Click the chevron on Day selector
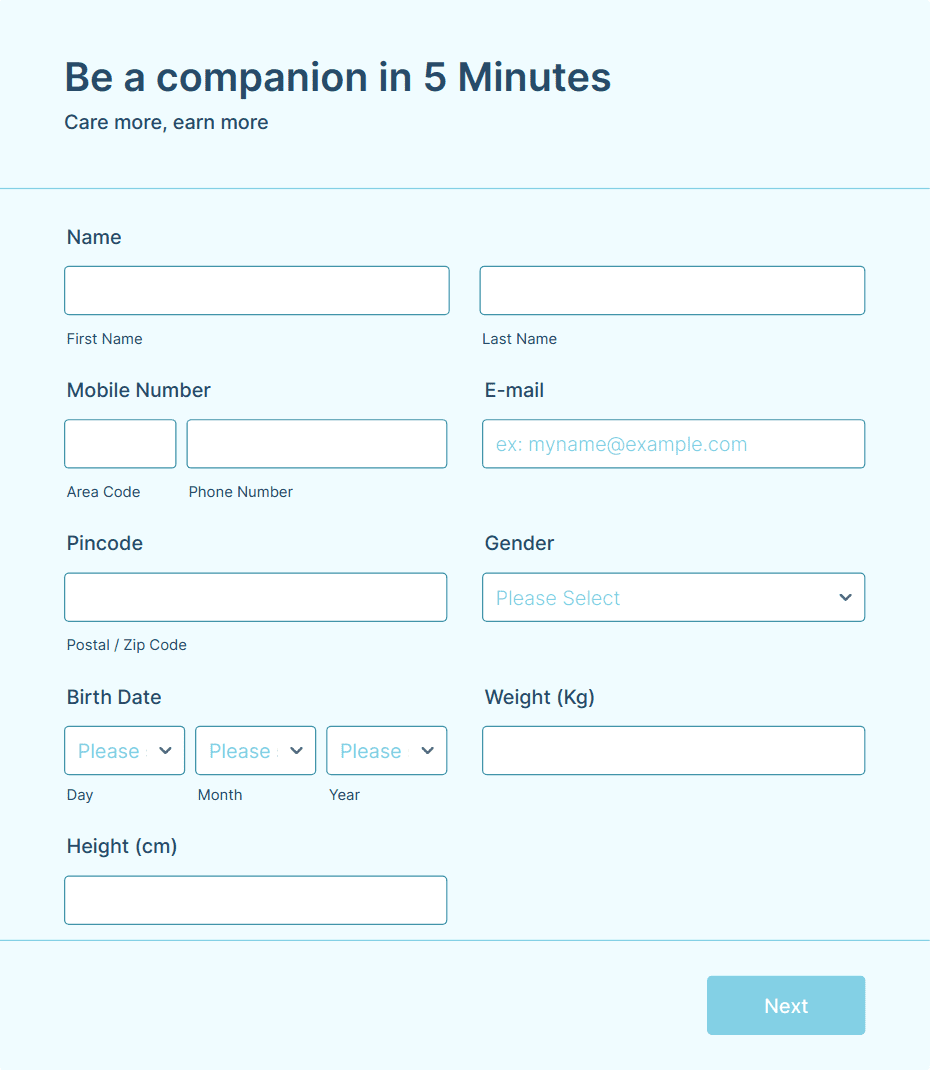 tap(165, 751)
